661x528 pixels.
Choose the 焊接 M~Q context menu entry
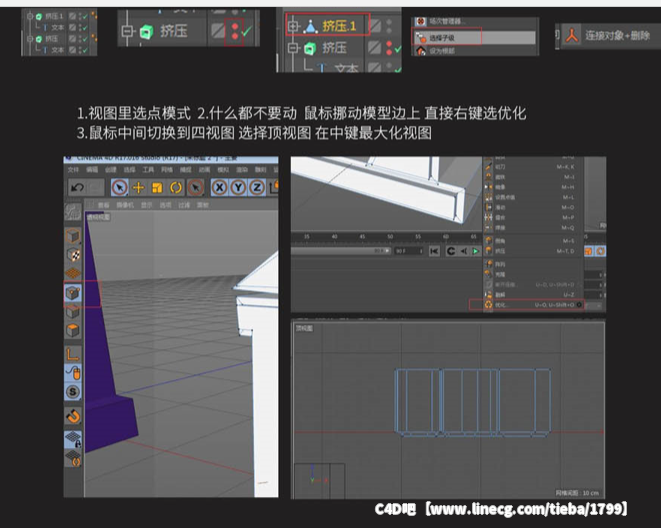[x=533, y=228]
